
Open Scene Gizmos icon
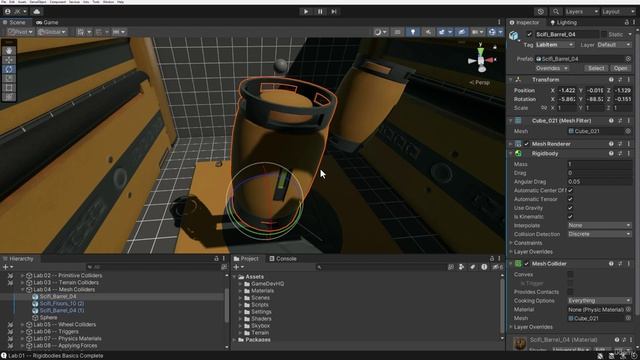coord(492,32)
